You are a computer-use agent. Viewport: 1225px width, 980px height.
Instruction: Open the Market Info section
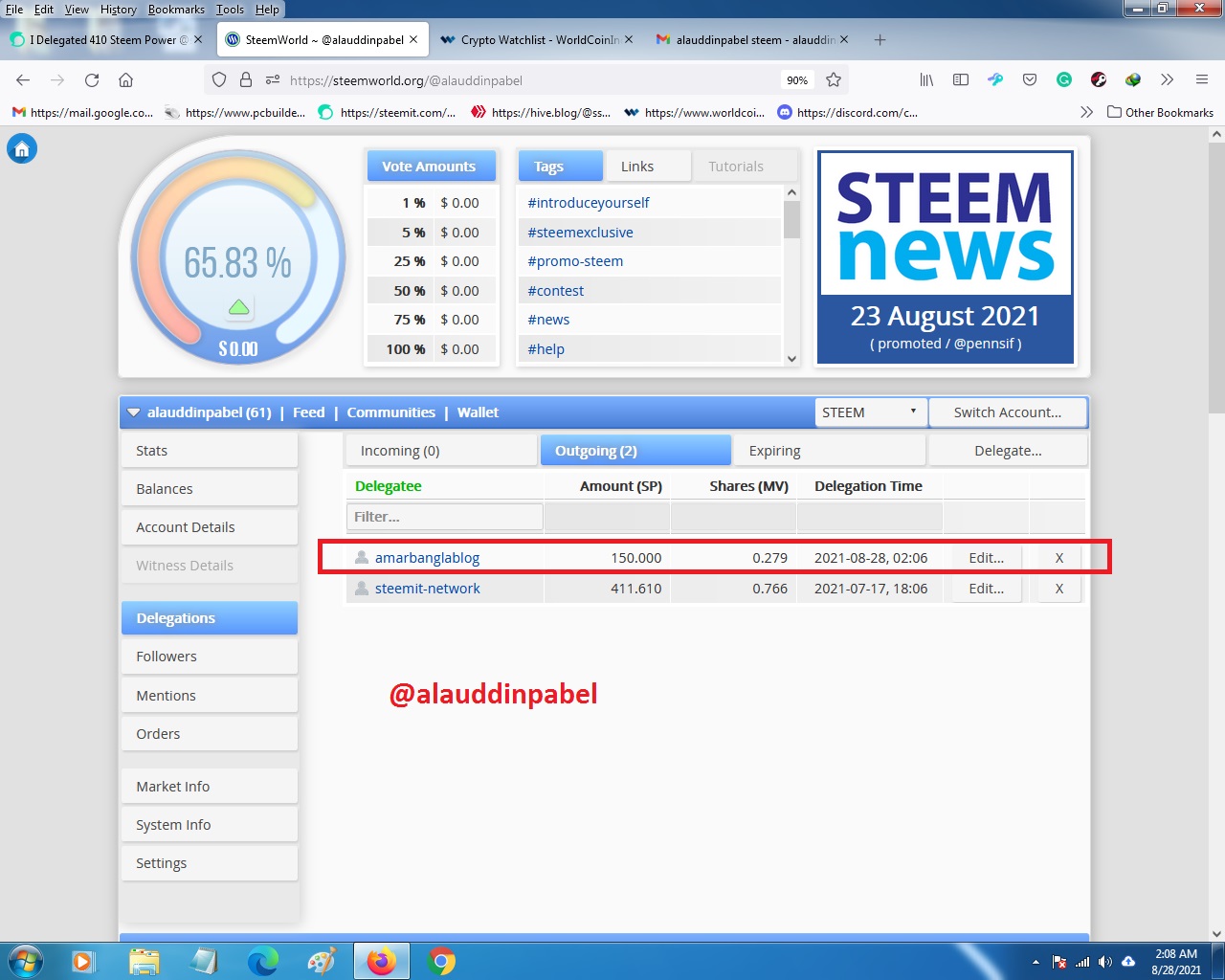coord(210,787)
